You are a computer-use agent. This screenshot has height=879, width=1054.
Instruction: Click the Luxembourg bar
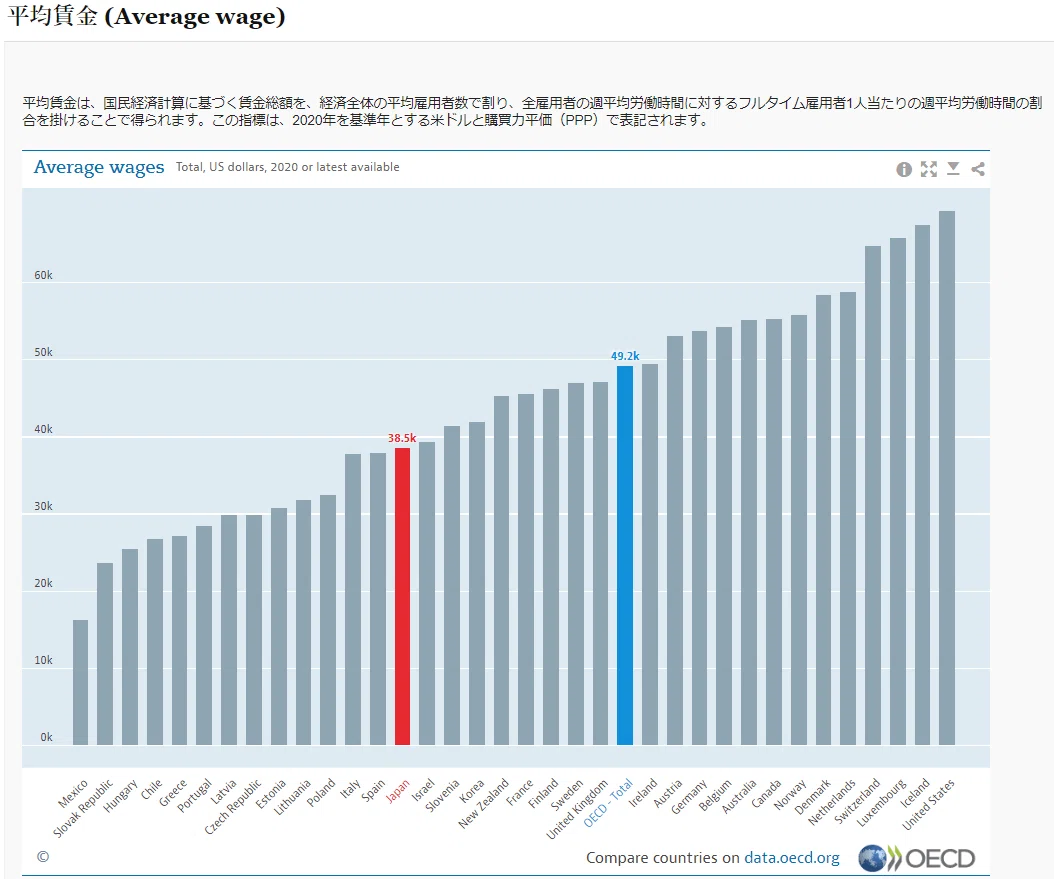coord(897,491)
